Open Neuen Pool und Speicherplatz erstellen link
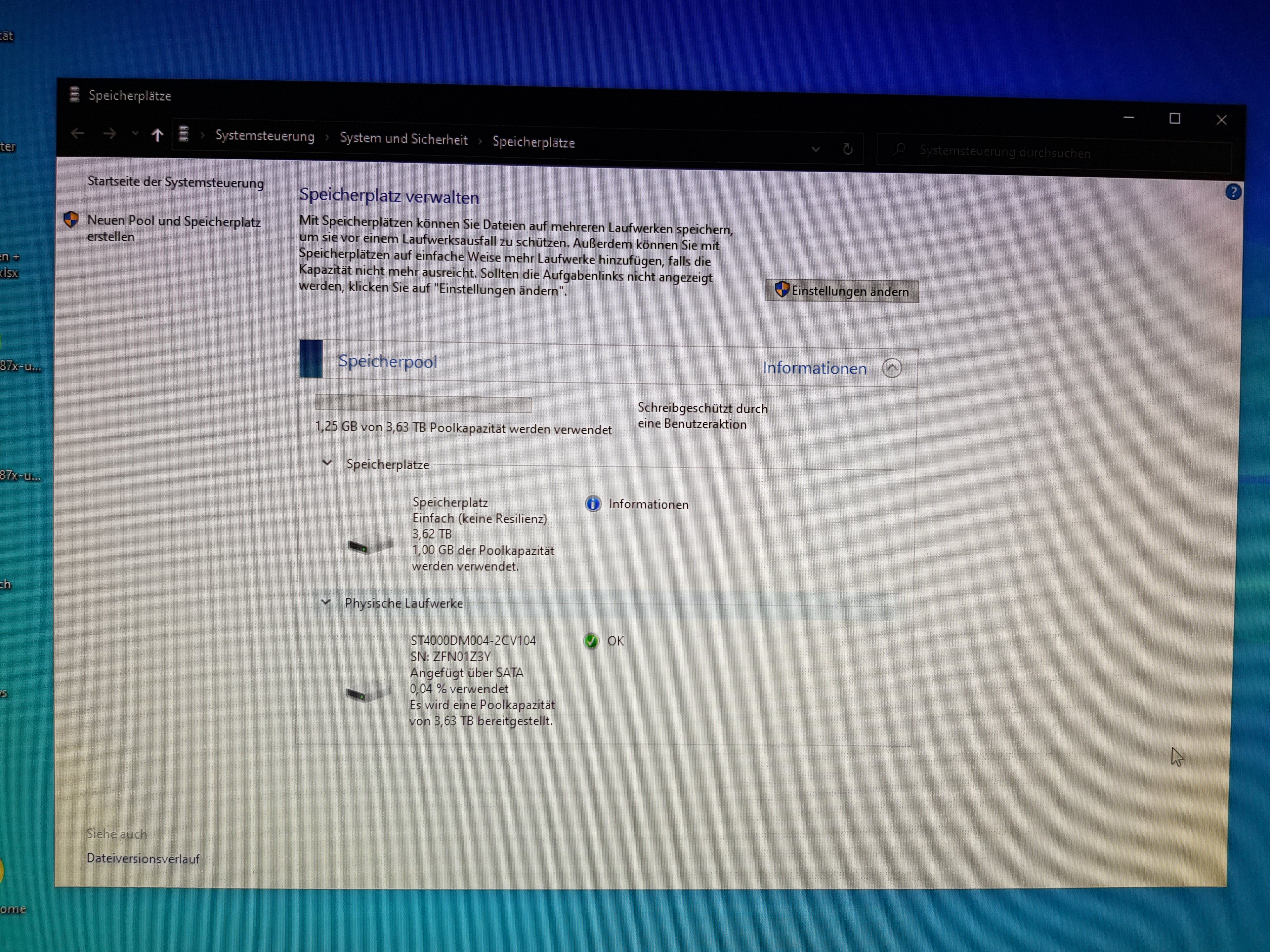The height and width of the screenshot is (952, 1270). pos(173,228)
